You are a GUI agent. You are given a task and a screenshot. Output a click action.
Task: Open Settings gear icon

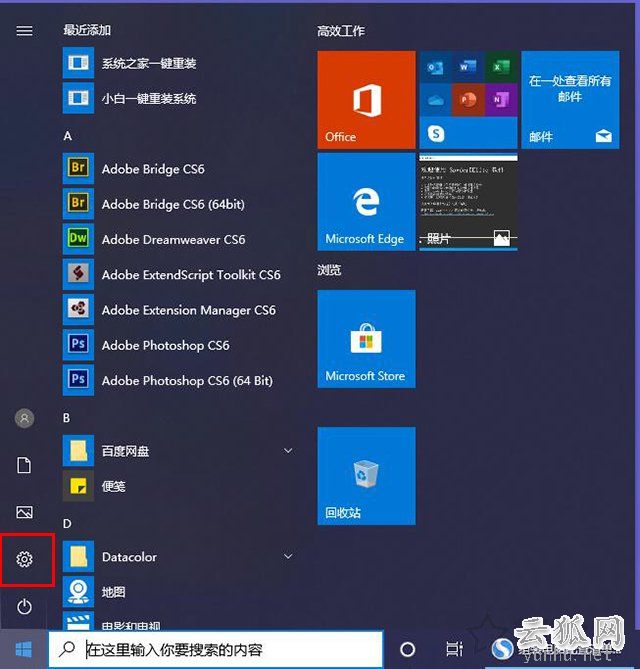tap(24, 559)
